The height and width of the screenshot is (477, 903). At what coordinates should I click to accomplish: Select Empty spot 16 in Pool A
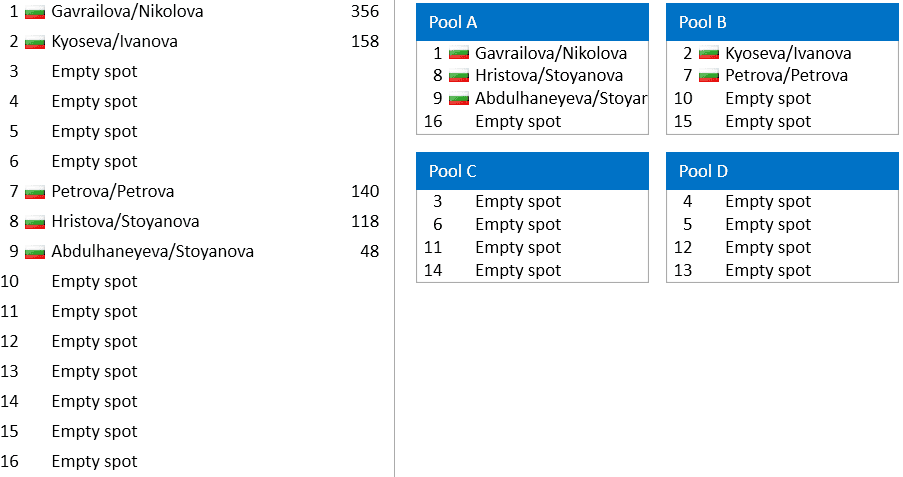[x=518, y=122]
